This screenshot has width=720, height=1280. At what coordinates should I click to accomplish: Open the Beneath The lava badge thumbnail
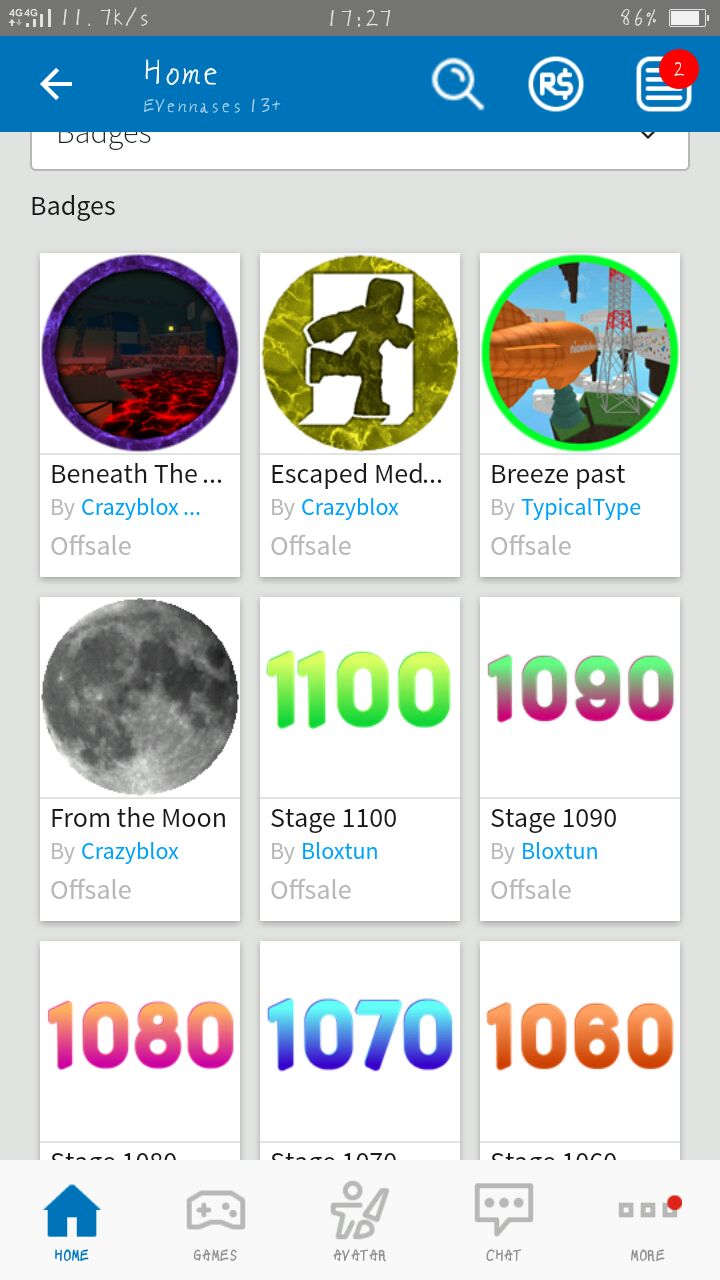pos(140,352)
